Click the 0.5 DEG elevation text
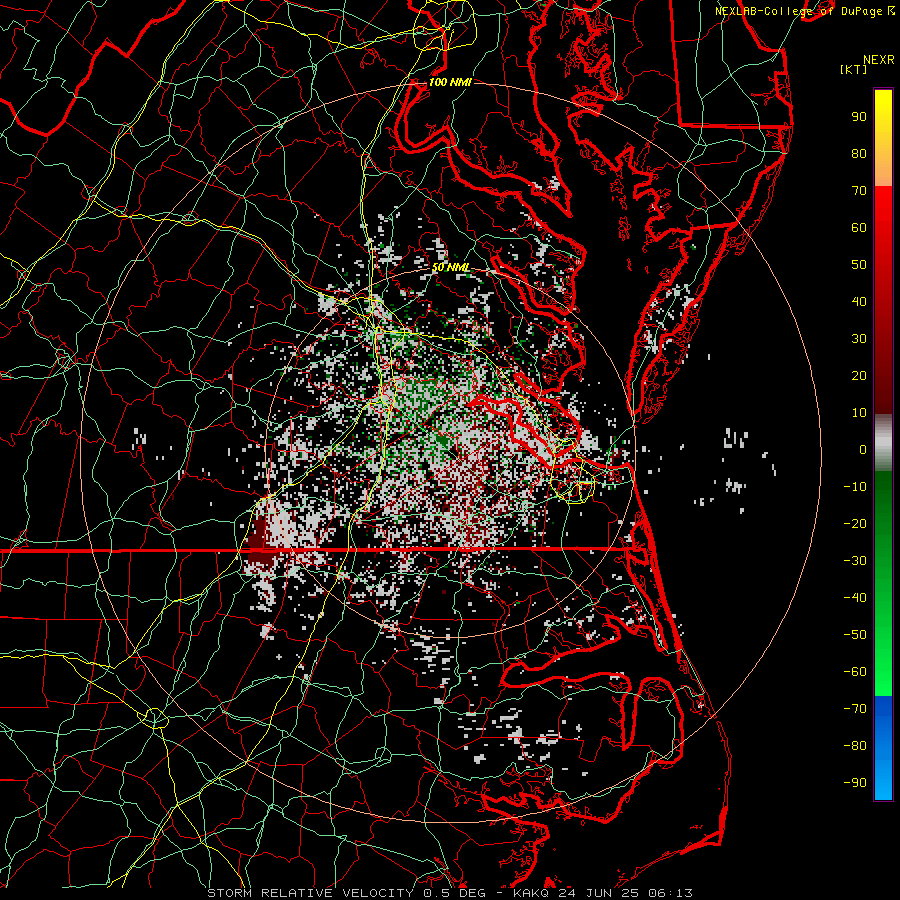Image resolution: width=900 pixels, height=900 pixels. [454, 893]
